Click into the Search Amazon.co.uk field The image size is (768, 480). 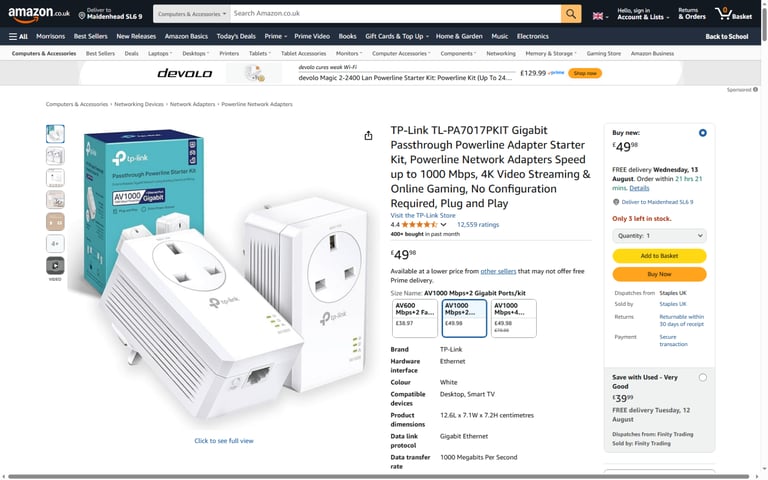pyautogui.click(x=395, y=14)
